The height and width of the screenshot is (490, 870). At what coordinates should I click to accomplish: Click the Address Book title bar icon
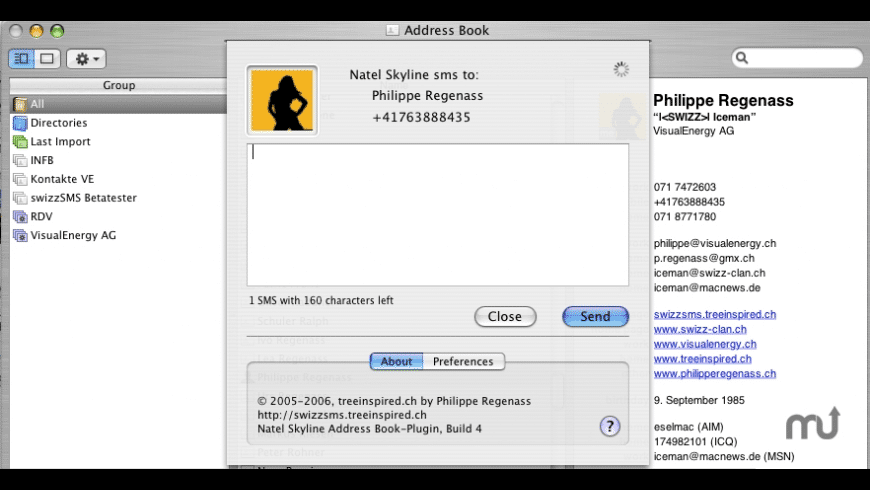click(x=392, y=31)
